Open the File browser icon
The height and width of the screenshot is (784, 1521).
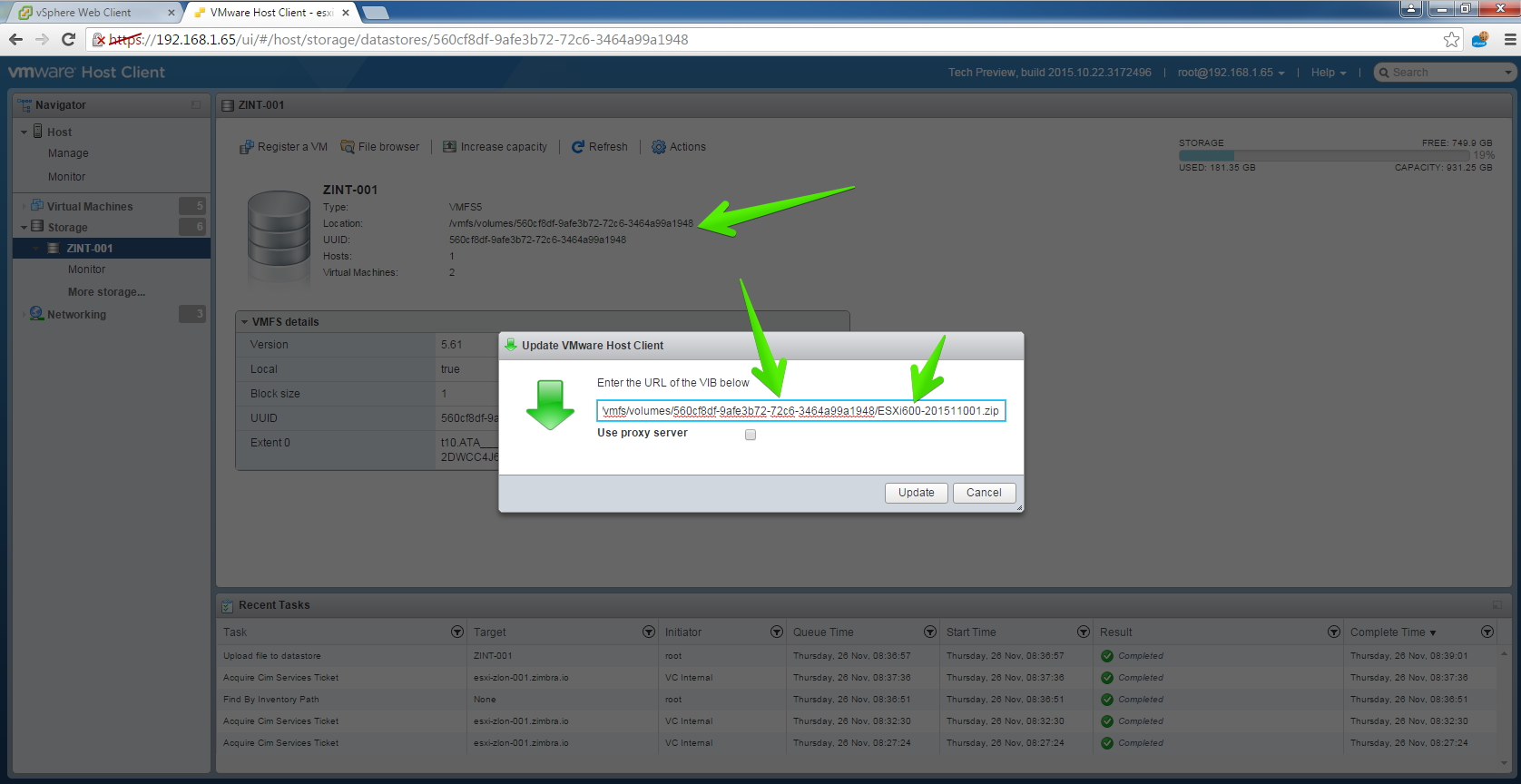pyautogui.click(x=347, y=147)
